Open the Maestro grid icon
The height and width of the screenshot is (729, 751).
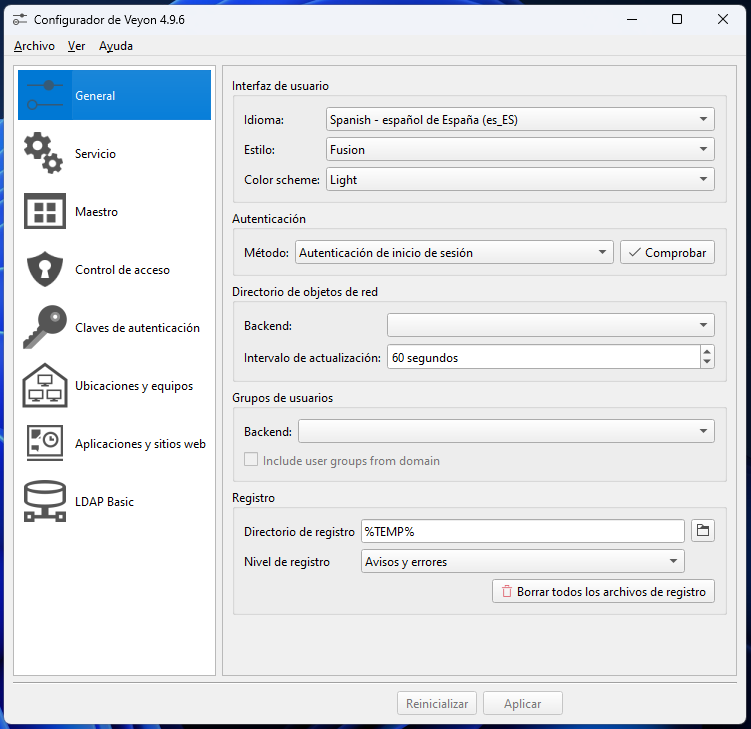click(x=45, y=212)
